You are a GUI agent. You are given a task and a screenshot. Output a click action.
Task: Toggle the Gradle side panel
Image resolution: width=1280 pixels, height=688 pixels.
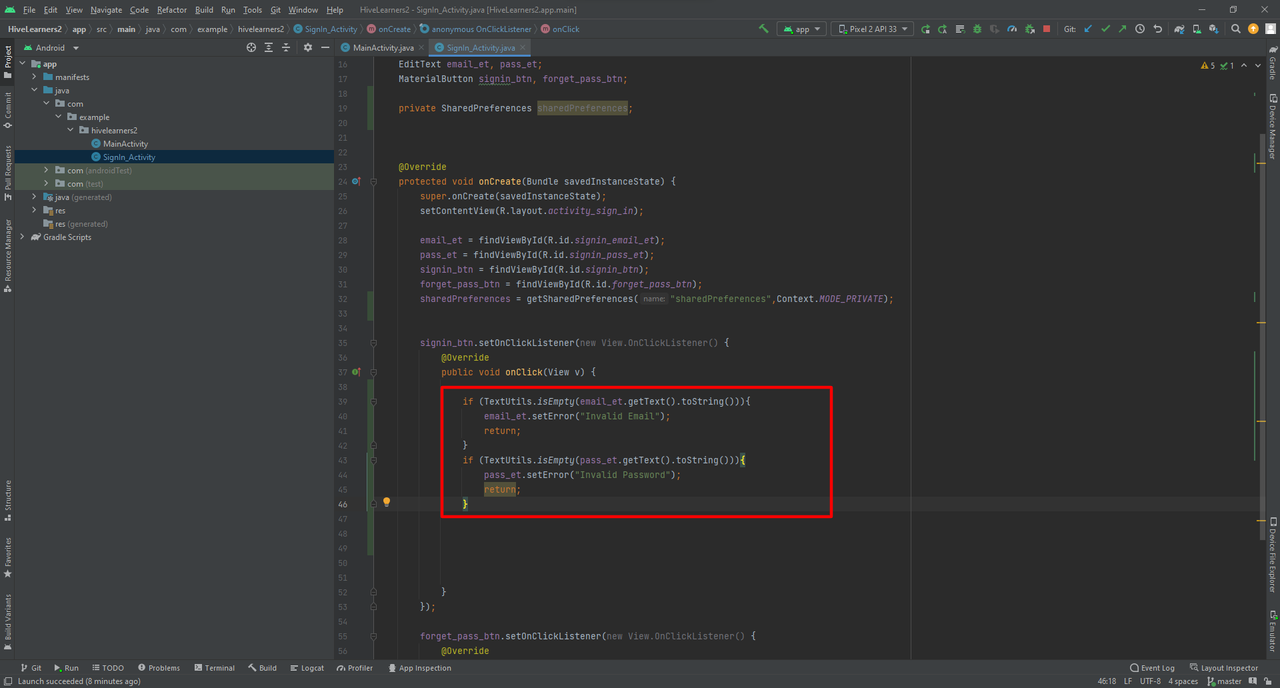point(1272,64)
